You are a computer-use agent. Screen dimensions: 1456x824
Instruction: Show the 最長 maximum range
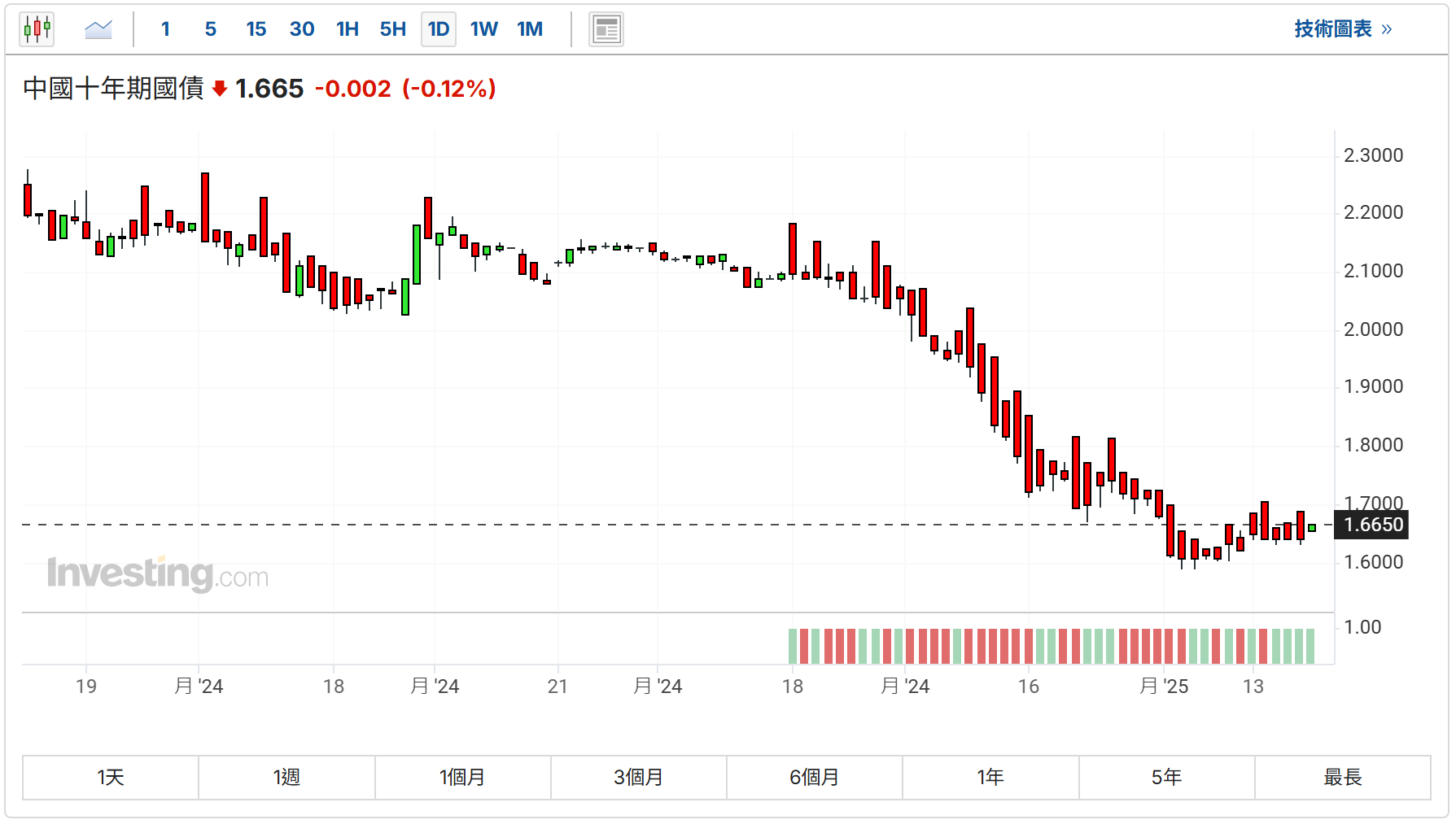(1342, 778)
